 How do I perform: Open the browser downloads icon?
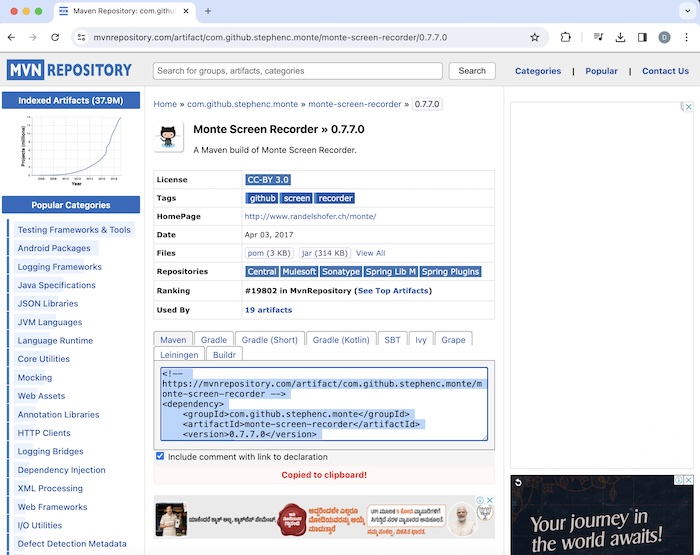tap(620, 37)
